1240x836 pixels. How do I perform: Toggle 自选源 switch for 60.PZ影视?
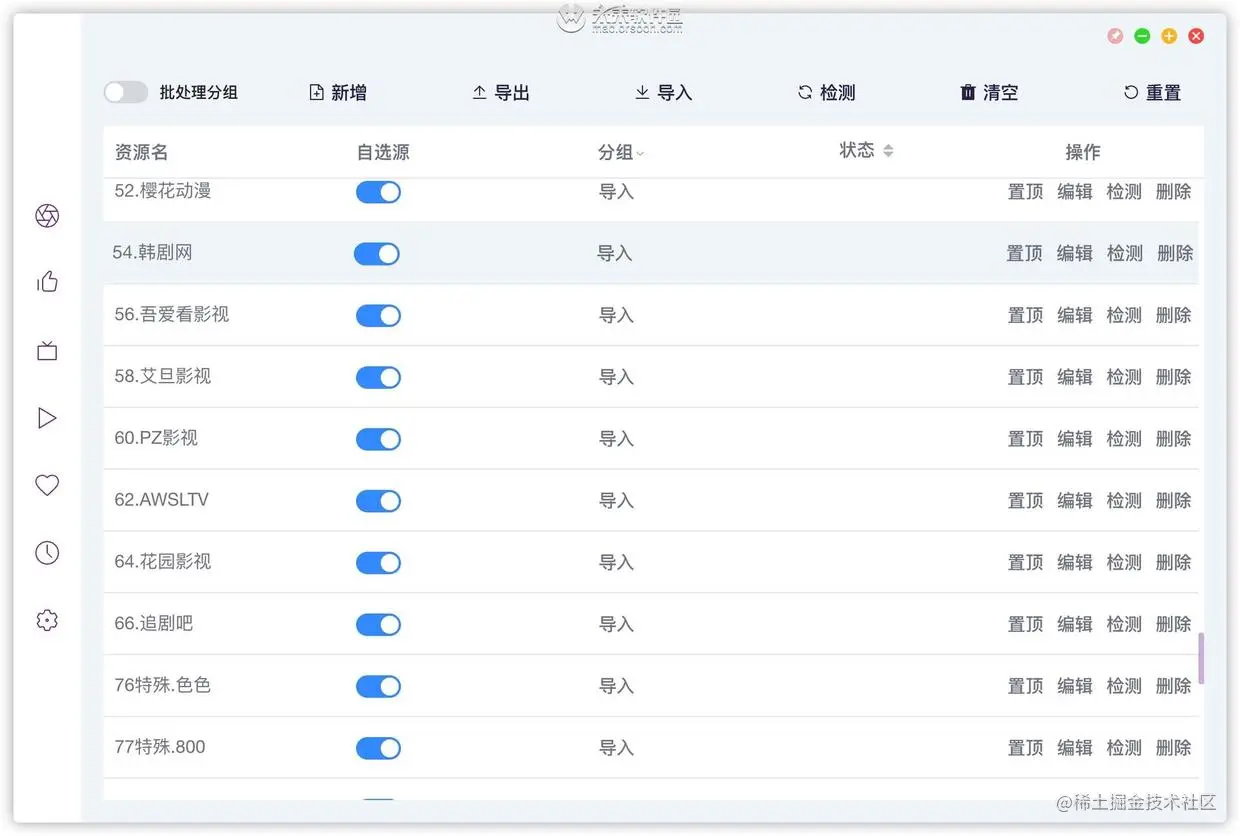click(x=378, y=439)
